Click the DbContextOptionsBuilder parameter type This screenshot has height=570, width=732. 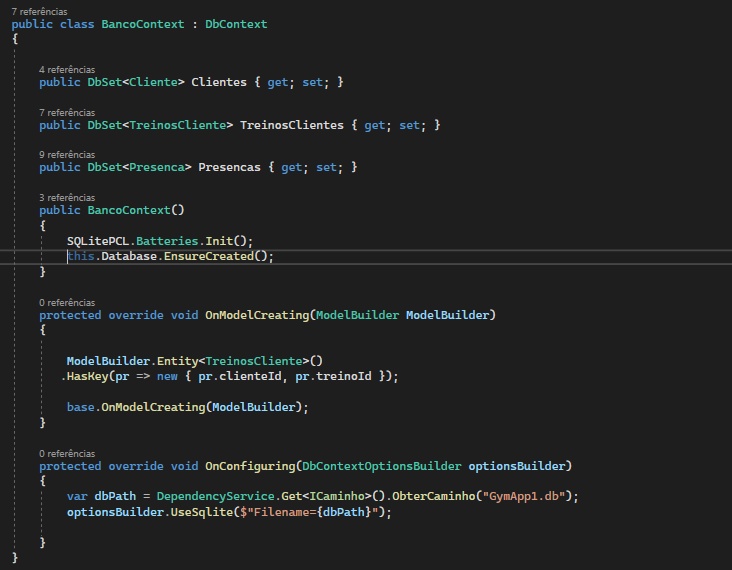(x=381, y=466)
